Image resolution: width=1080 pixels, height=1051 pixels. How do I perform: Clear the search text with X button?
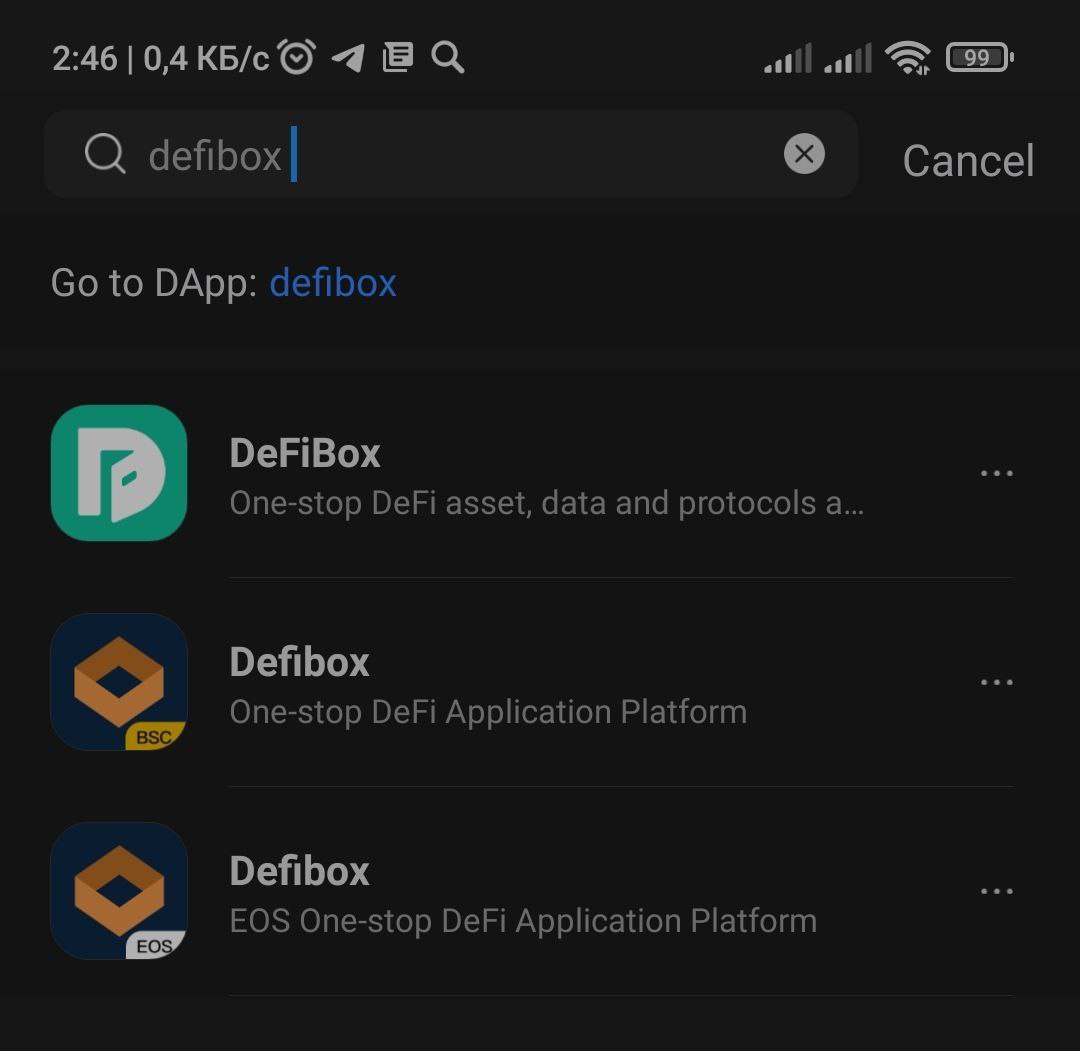point(804,155)
